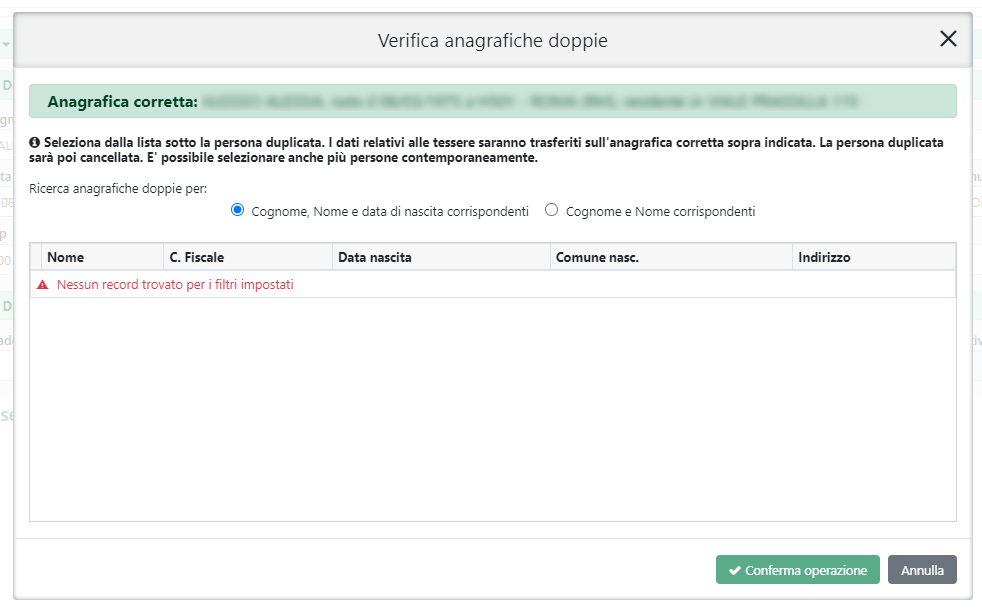This screenshot has height=614, width=982.
Task: Sort the table by Nome column
Action: (66, 257)
